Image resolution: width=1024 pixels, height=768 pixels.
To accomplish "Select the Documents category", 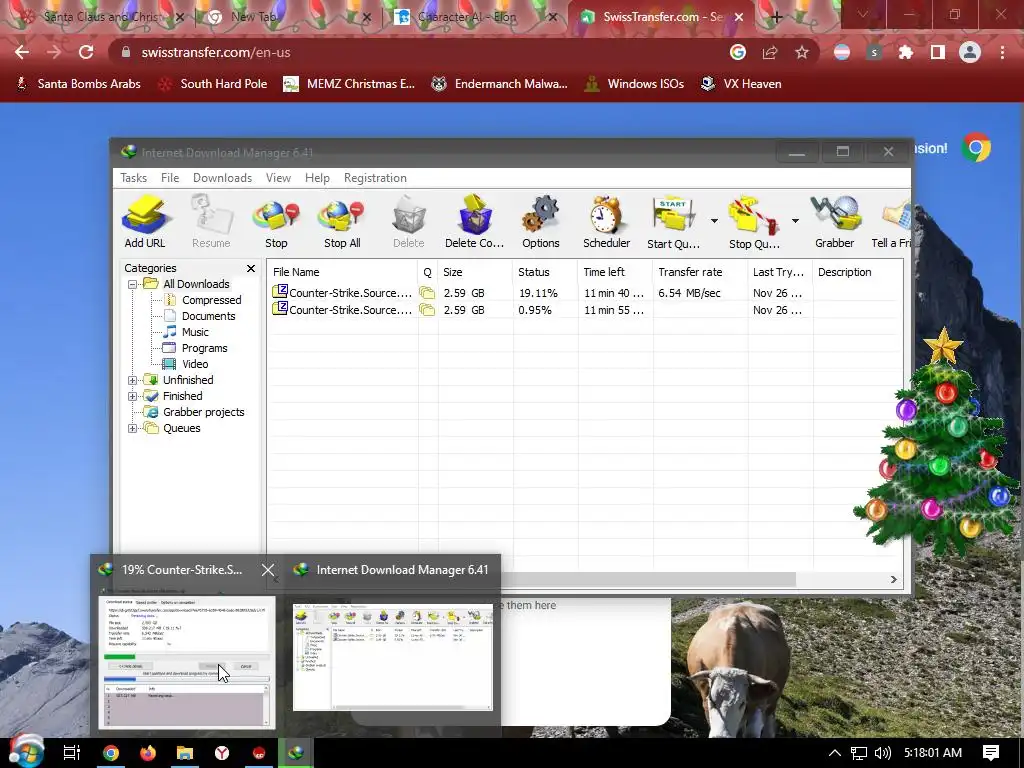I will tap(208, 316).
